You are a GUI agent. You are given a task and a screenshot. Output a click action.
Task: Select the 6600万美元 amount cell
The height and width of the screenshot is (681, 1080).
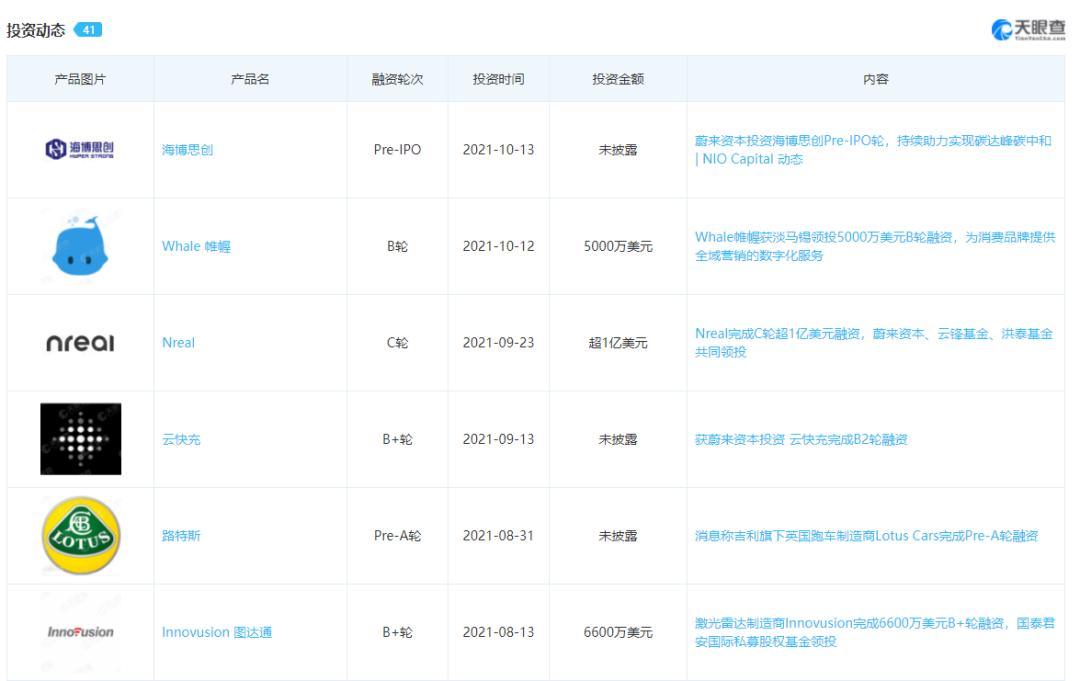(618, 632)
